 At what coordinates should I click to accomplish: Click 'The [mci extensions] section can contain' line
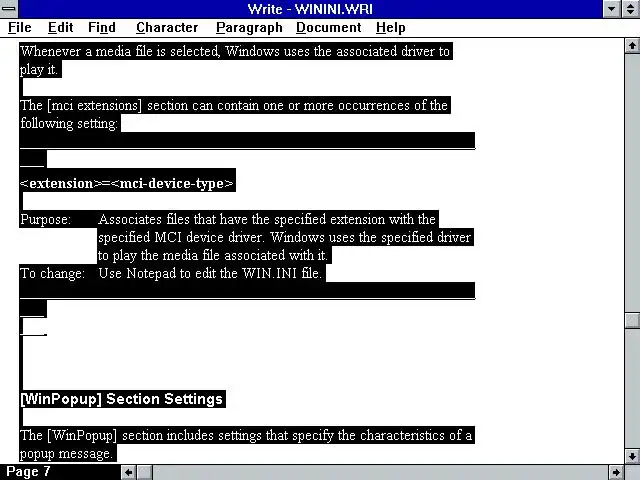(234, 105)
